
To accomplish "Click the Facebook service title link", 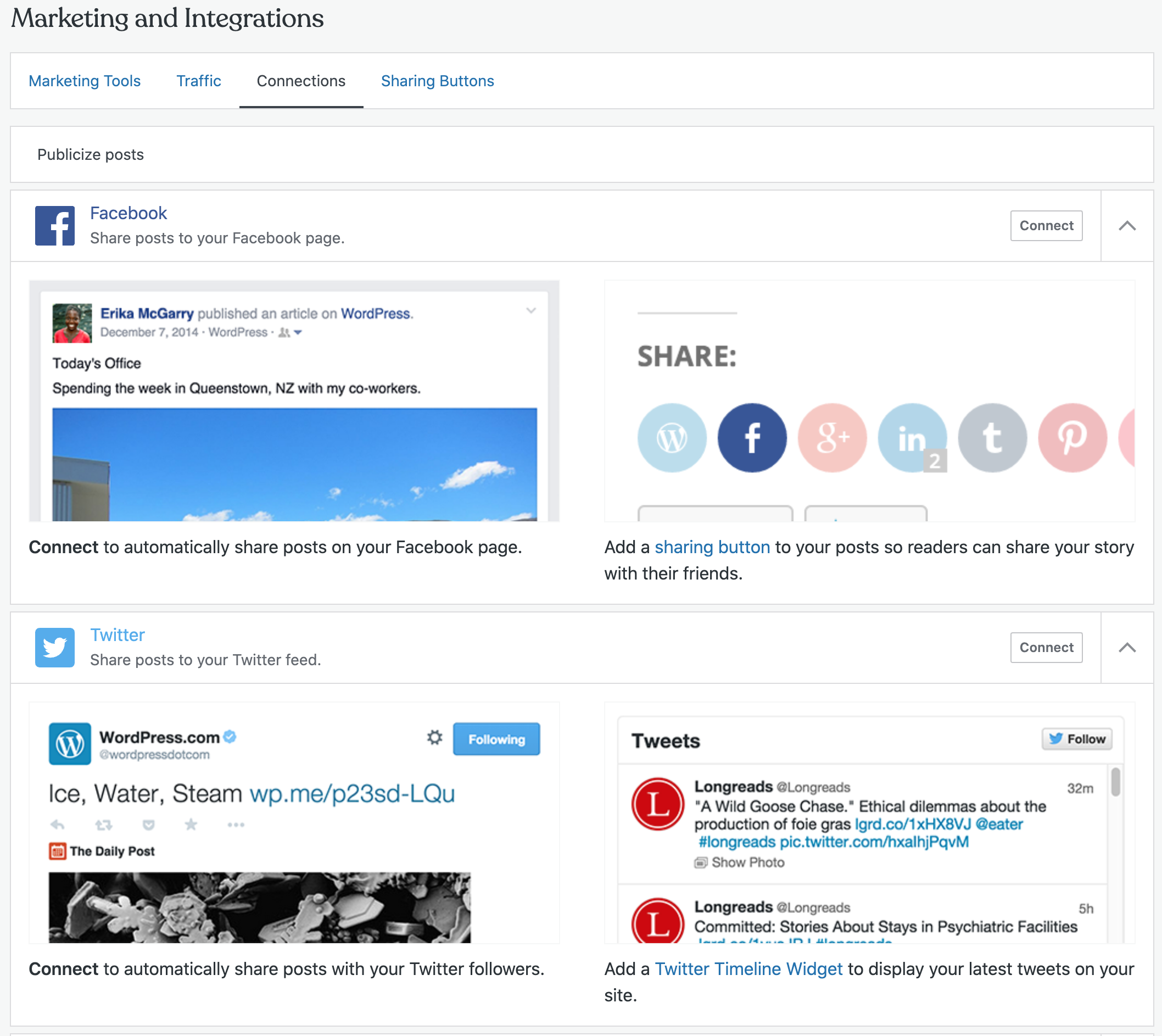I will [129, 213].
